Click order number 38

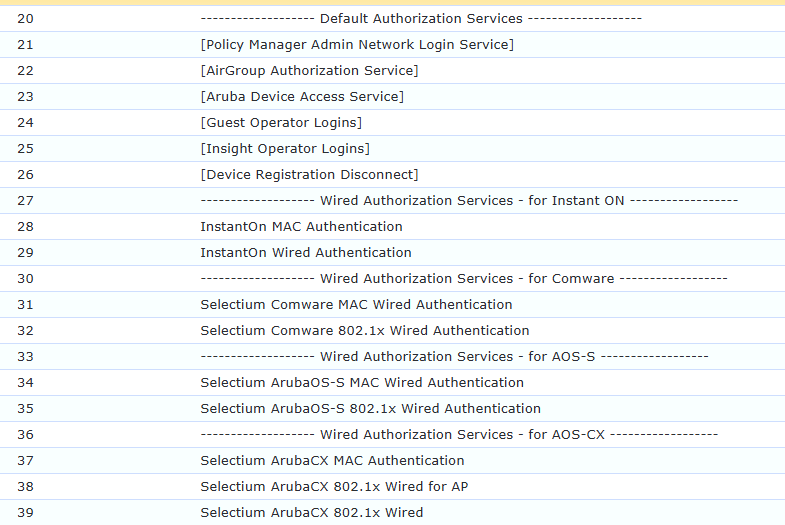pos(25,487)
